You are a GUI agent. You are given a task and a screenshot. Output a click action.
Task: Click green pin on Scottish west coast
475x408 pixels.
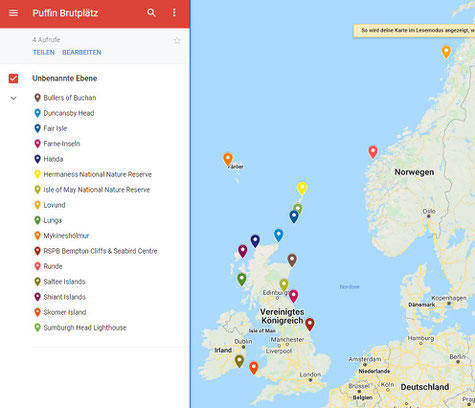tap(242, 278)
